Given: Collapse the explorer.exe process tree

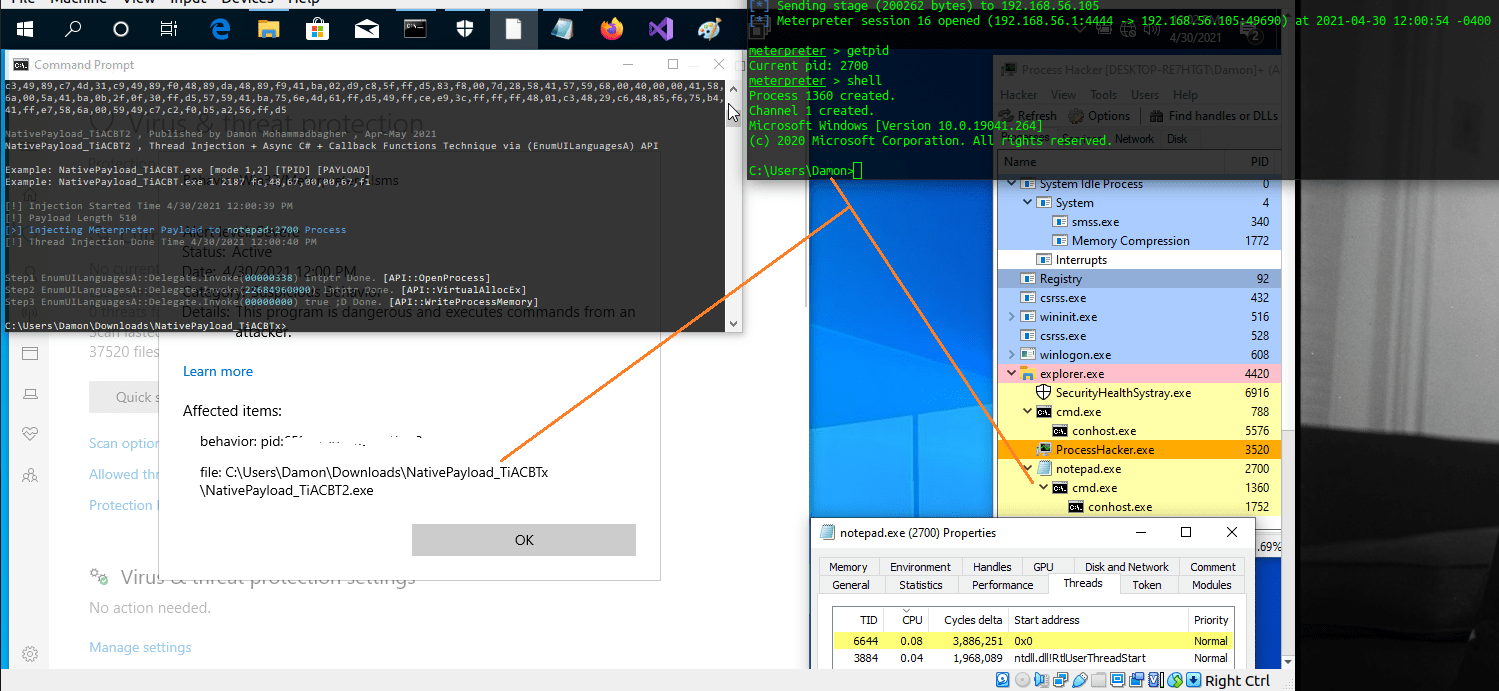Looking at the screenshot, I should coord(1011,373).
